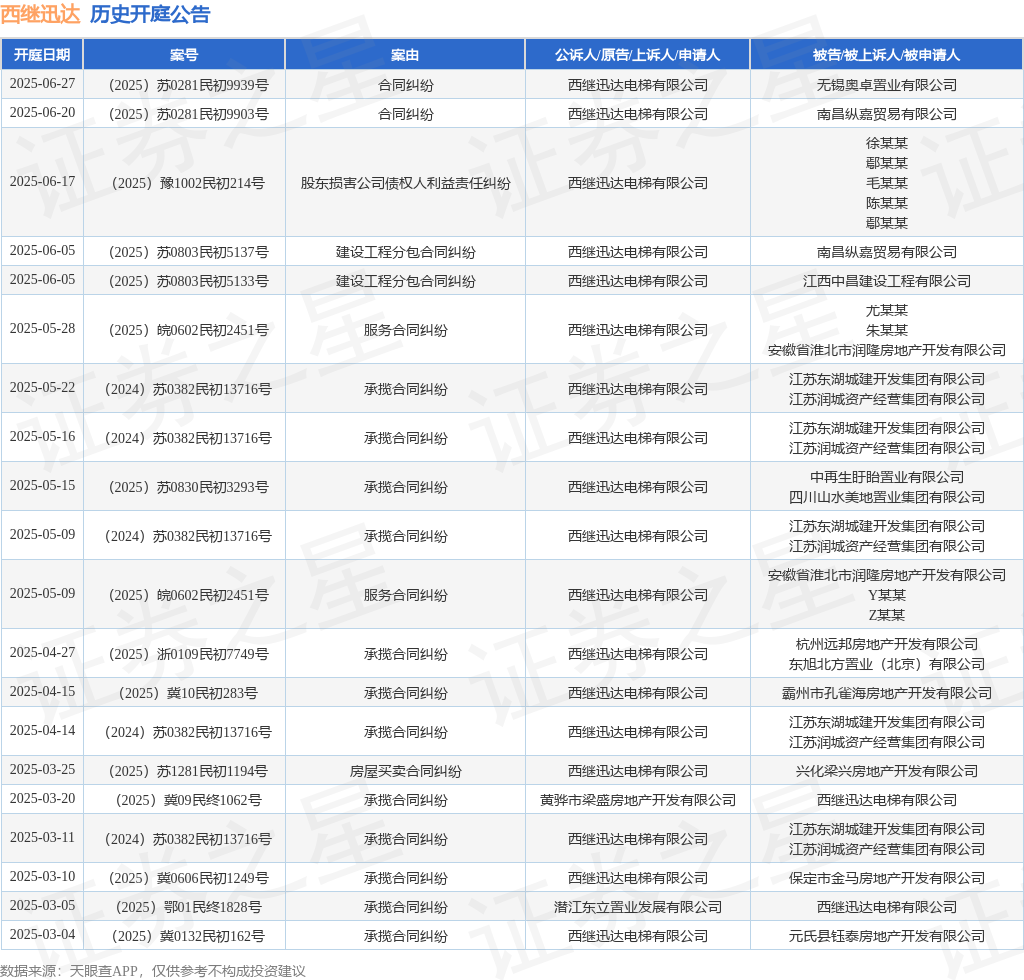This screenshot has height=980, width=1024.
Task: Click defendant 兴化梁兴房地产开发有限公司
Action: click(886, 771)
